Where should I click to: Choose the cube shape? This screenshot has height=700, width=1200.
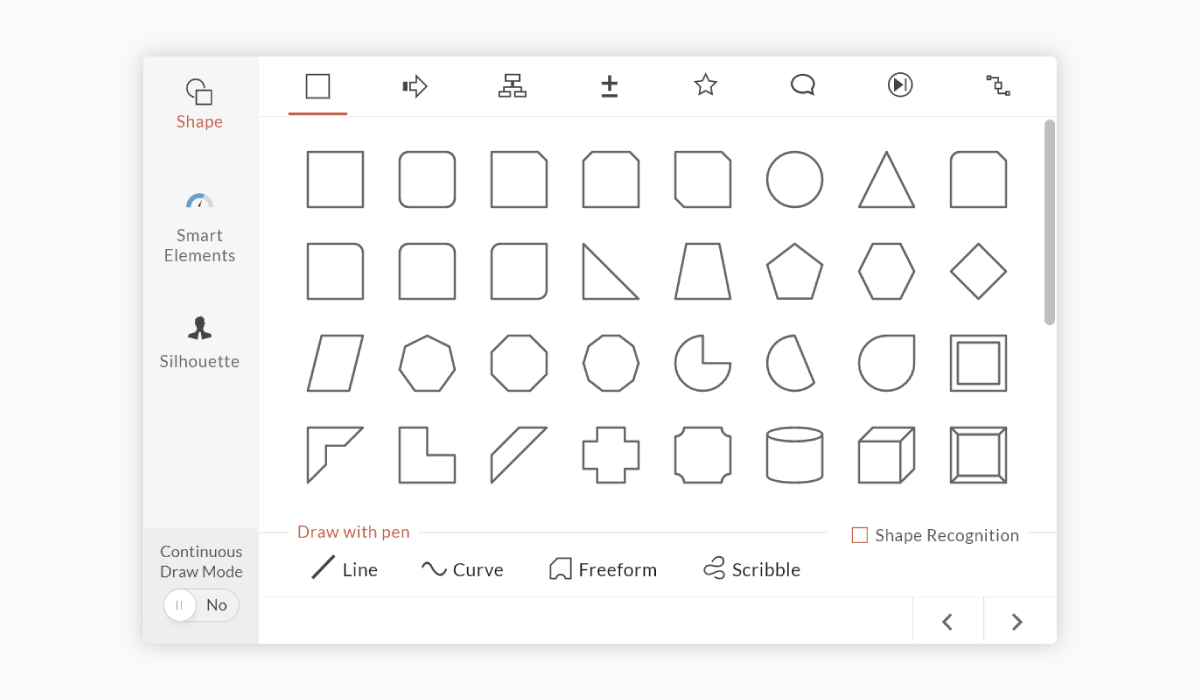click(x=886, y=455)
